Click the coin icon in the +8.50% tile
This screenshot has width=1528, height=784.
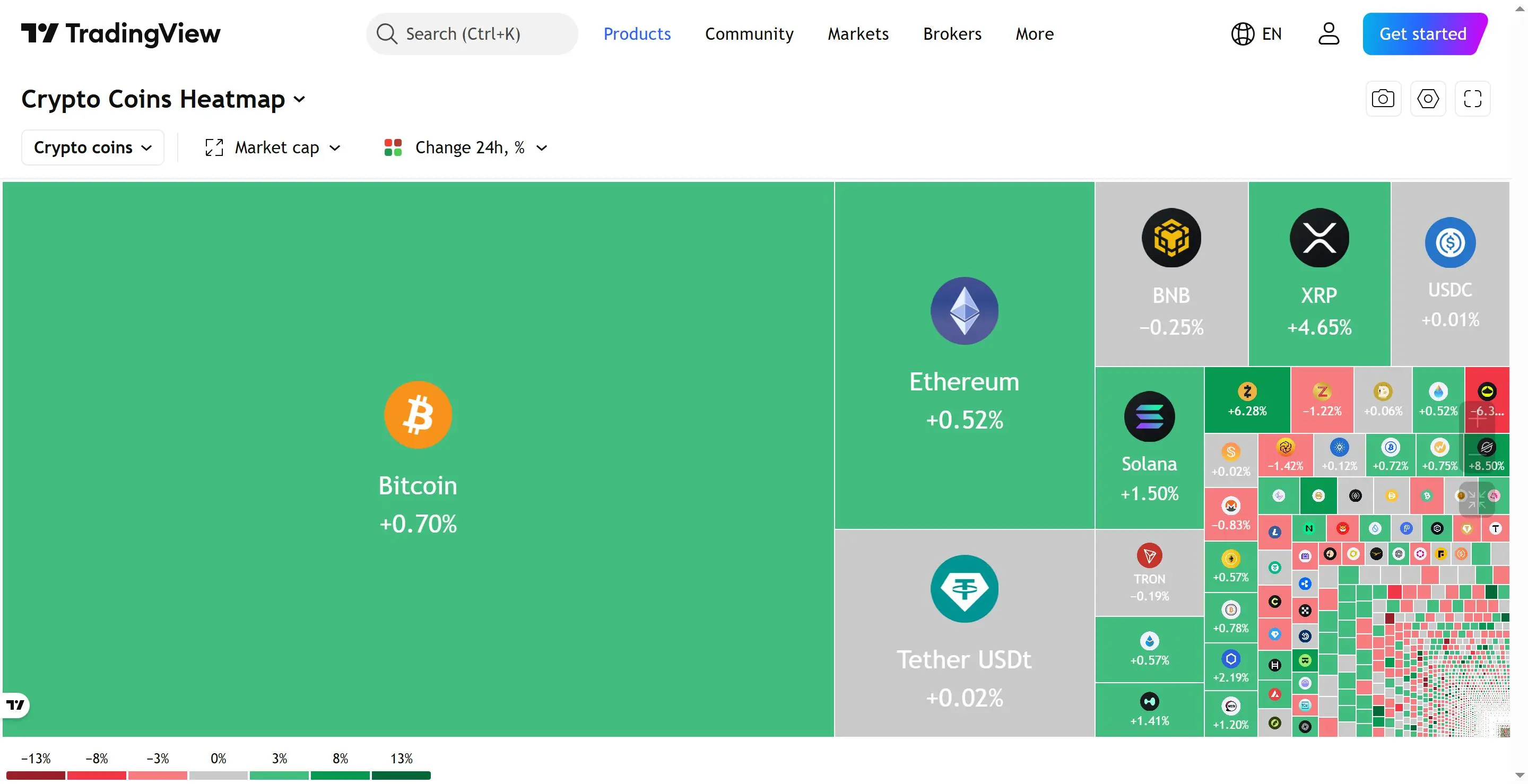click(1487, 447)
